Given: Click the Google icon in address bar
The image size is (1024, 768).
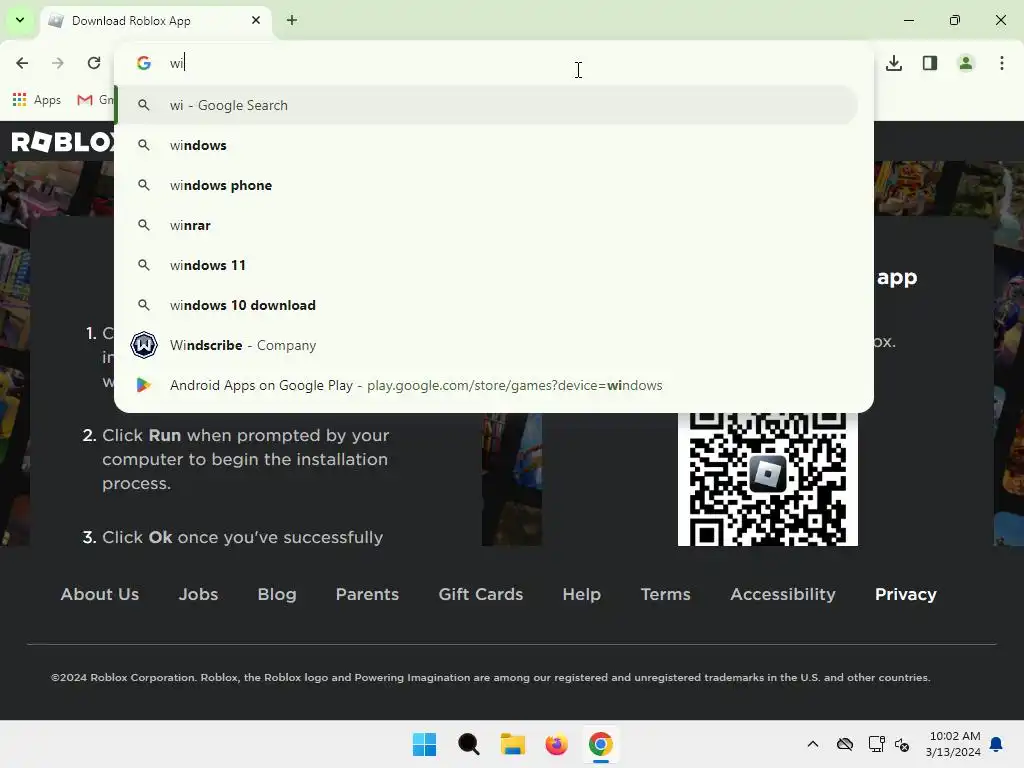Looking at the screenshot, I should (x=144, y=63).
